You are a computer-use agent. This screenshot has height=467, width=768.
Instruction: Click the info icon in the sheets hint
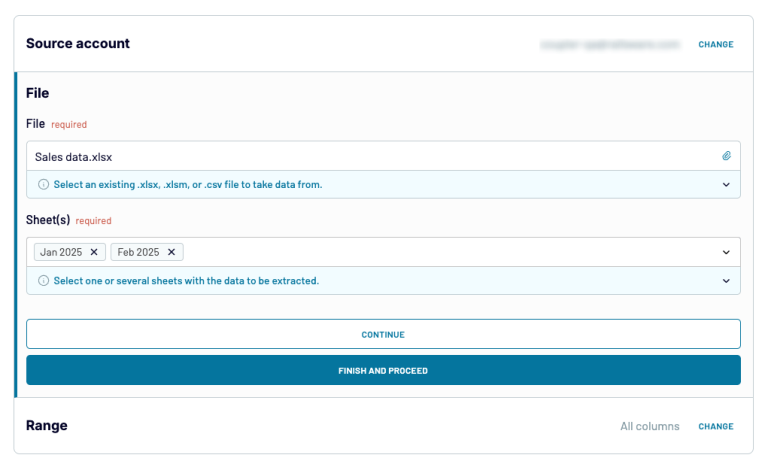click(x=43, y=281)
